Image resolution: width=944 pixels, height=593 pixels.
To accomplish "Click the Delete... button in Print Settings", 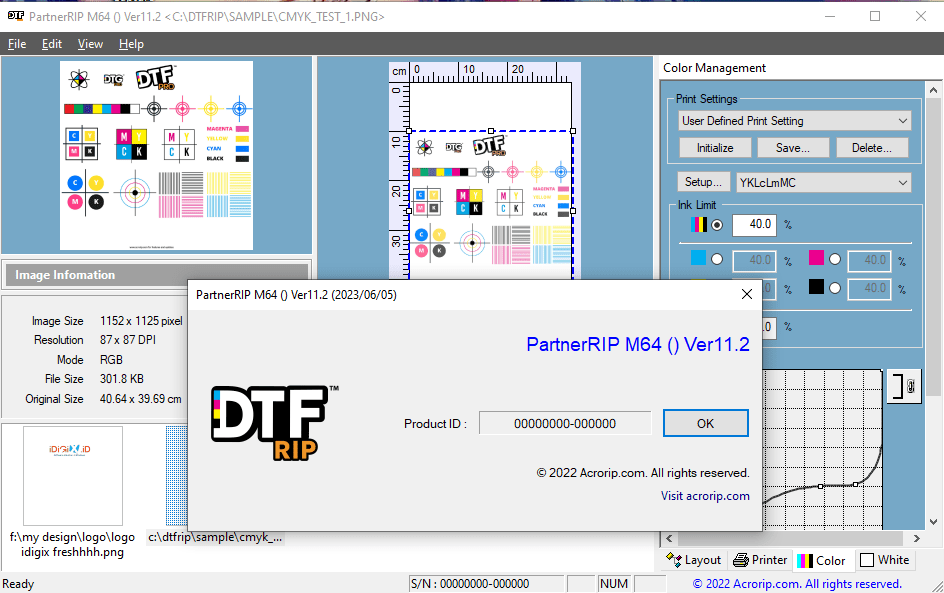I will click(x=872, y=147).
